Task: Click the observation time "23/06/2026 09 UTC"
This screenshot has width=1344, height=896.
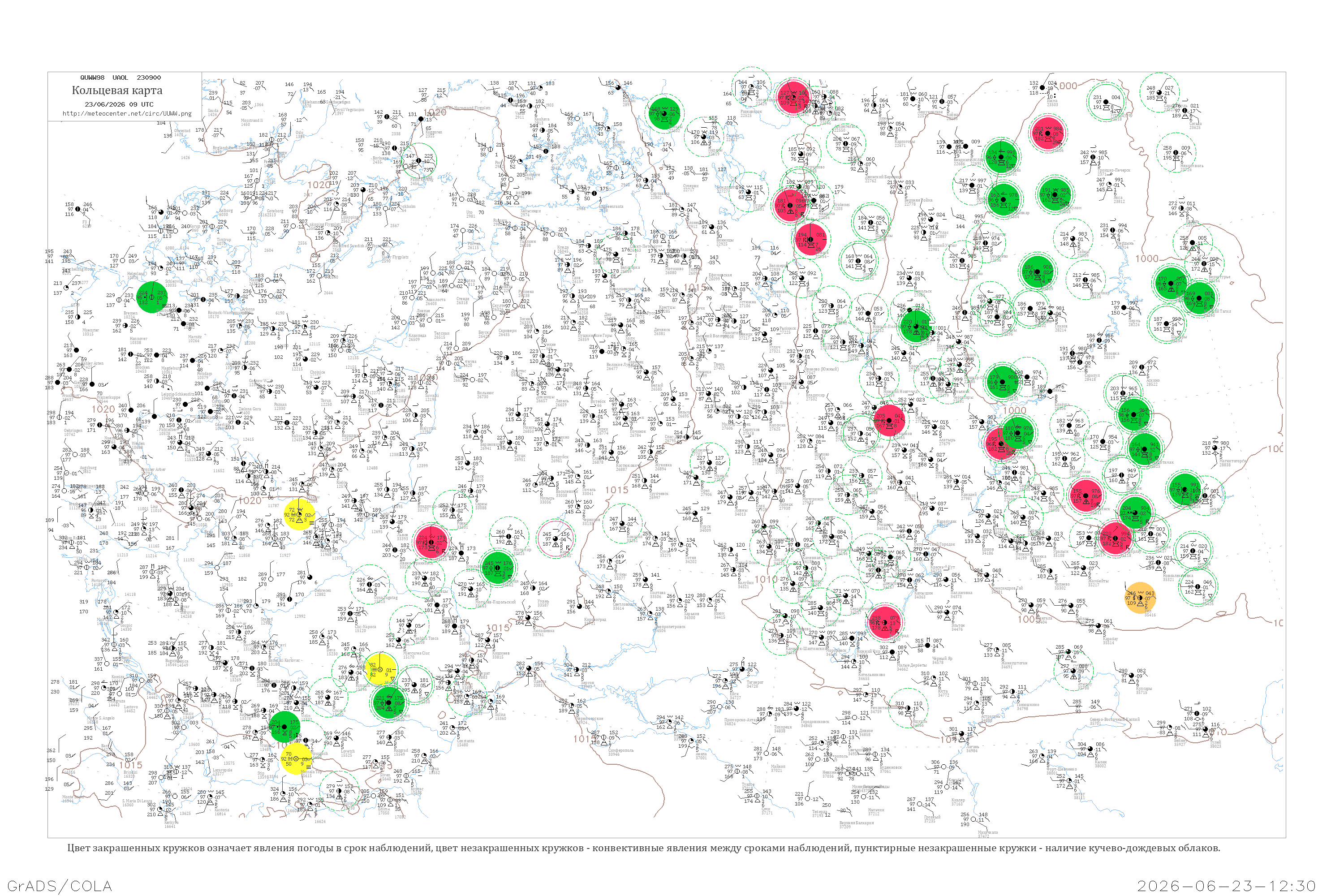Action: click(x=119, y=104)
